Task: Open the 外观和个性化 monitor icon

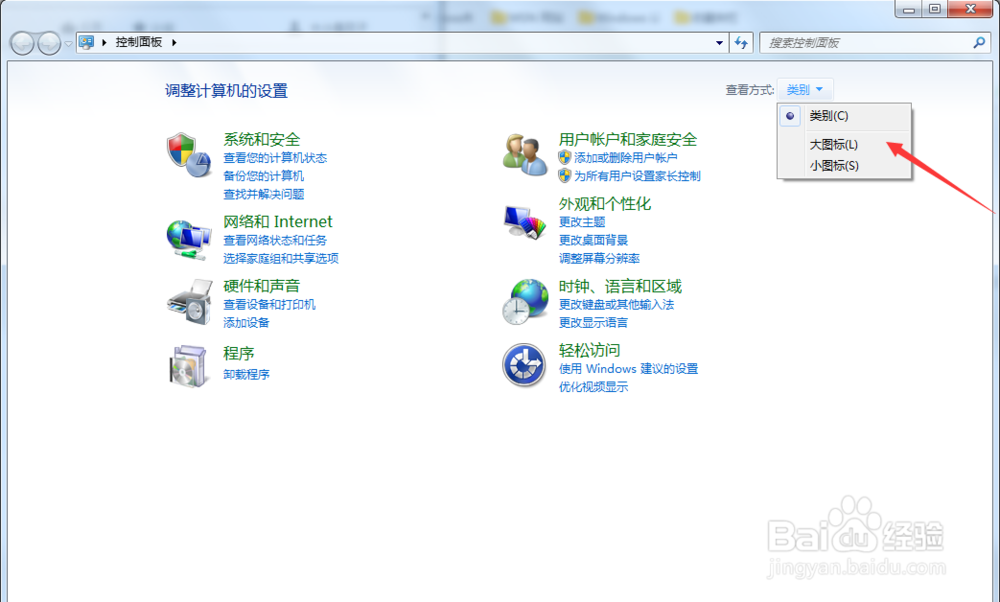Action: click(x=525, y=222)
